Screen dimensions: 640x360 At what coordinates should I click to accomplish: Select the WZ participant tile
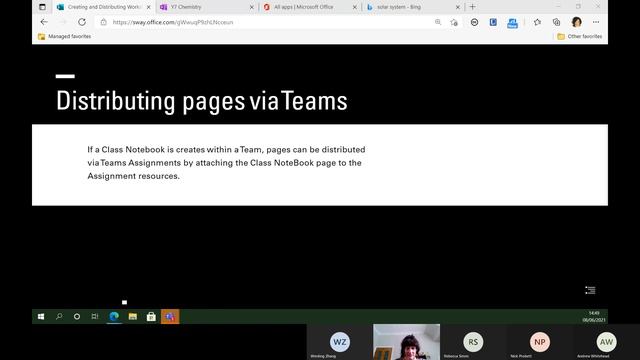(340, 342)
